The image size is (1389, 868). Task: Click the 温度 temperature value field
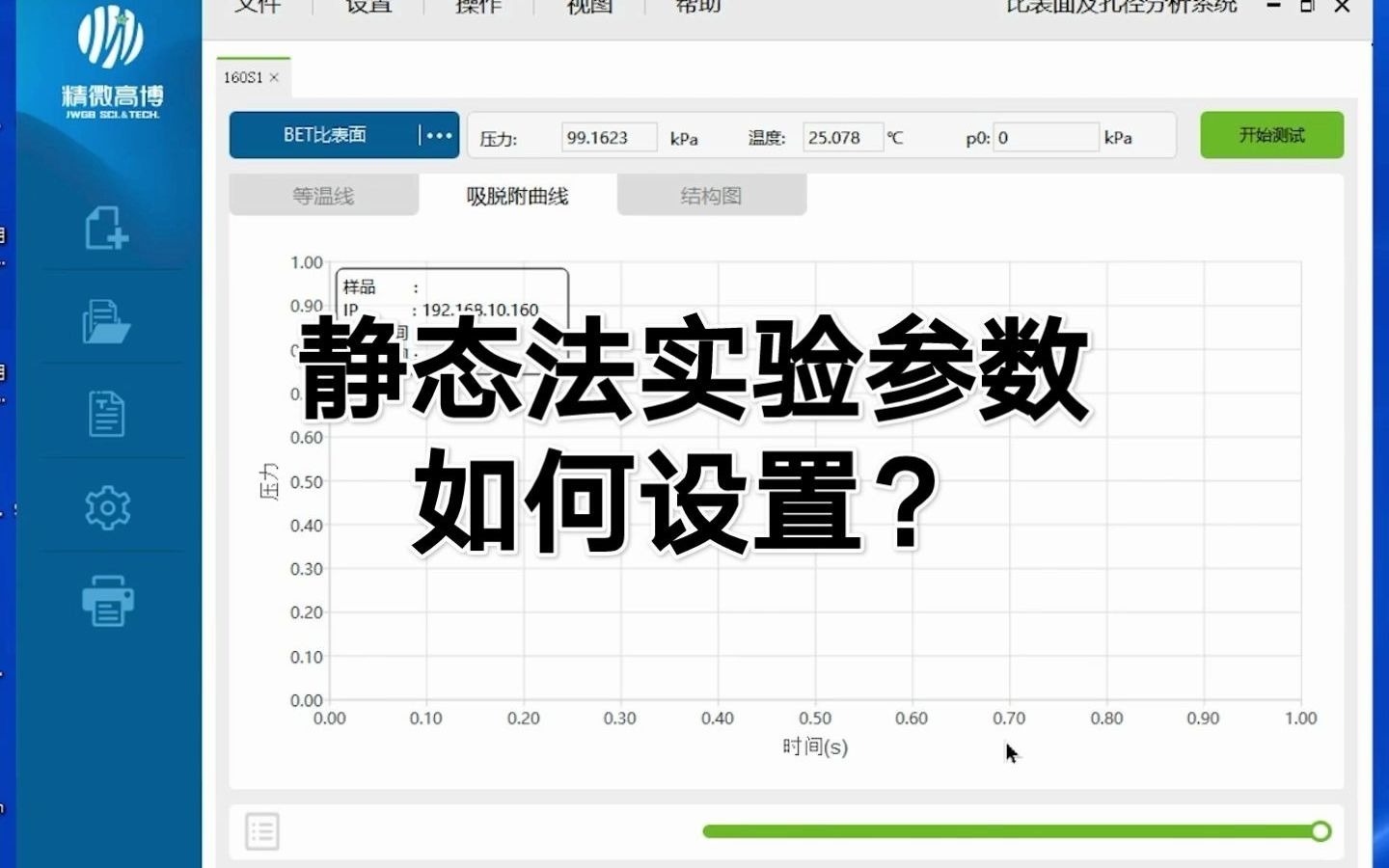pyautogui.click(x=843, y=137)
